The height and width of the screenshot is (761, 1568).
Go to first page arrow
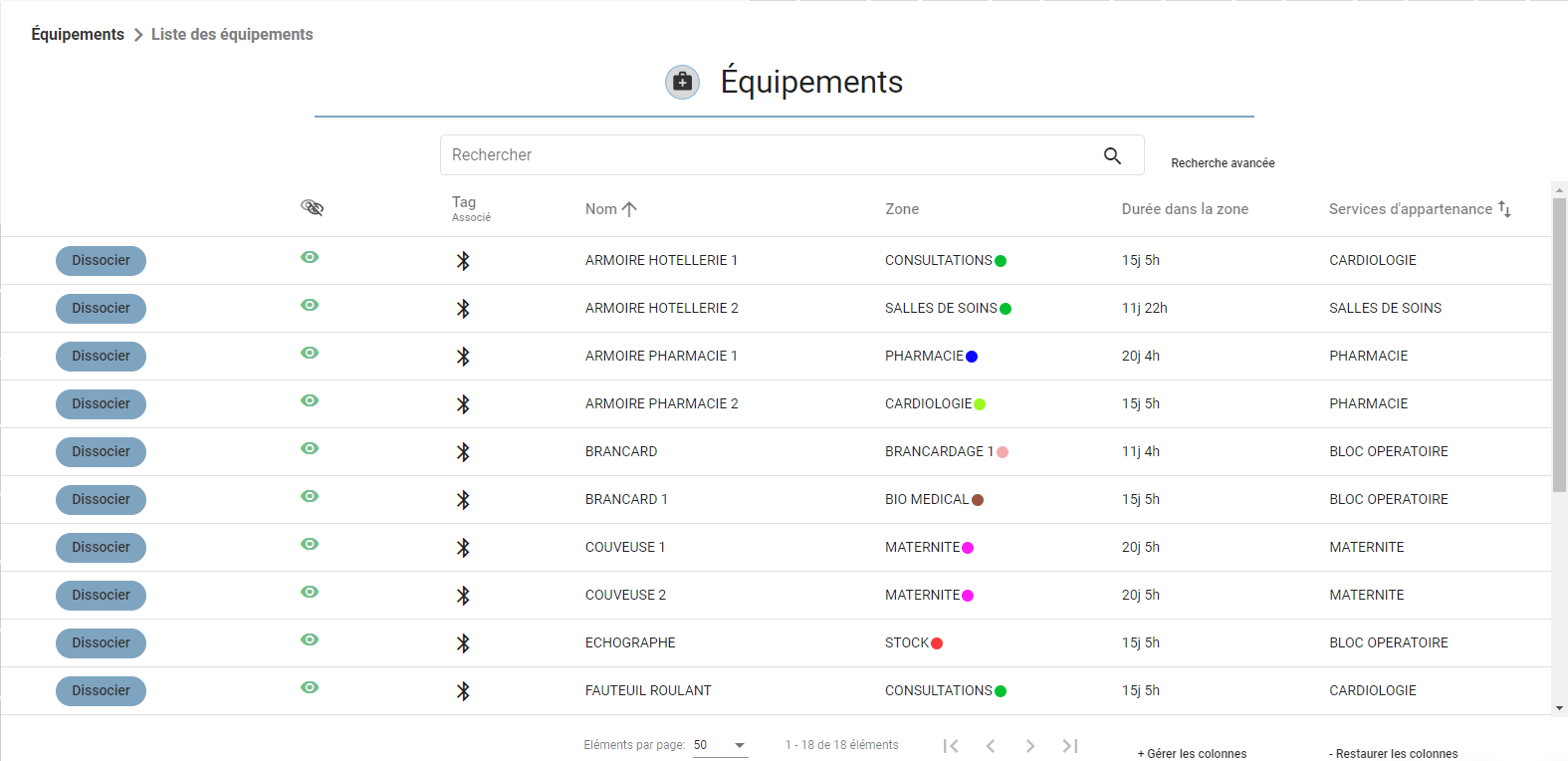(951, 746)
